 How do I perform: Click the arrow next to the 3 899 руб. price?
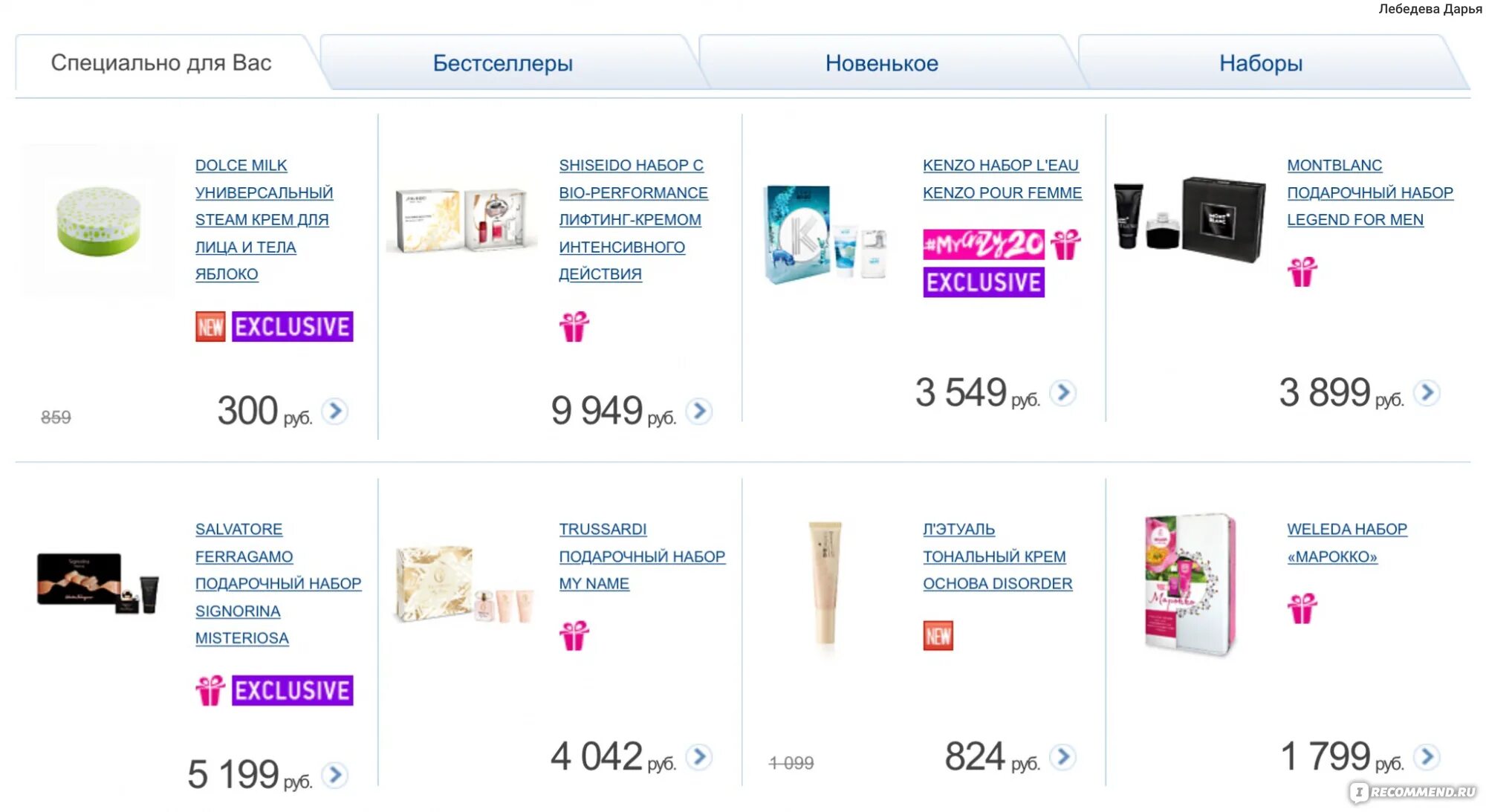point(1427,392)
